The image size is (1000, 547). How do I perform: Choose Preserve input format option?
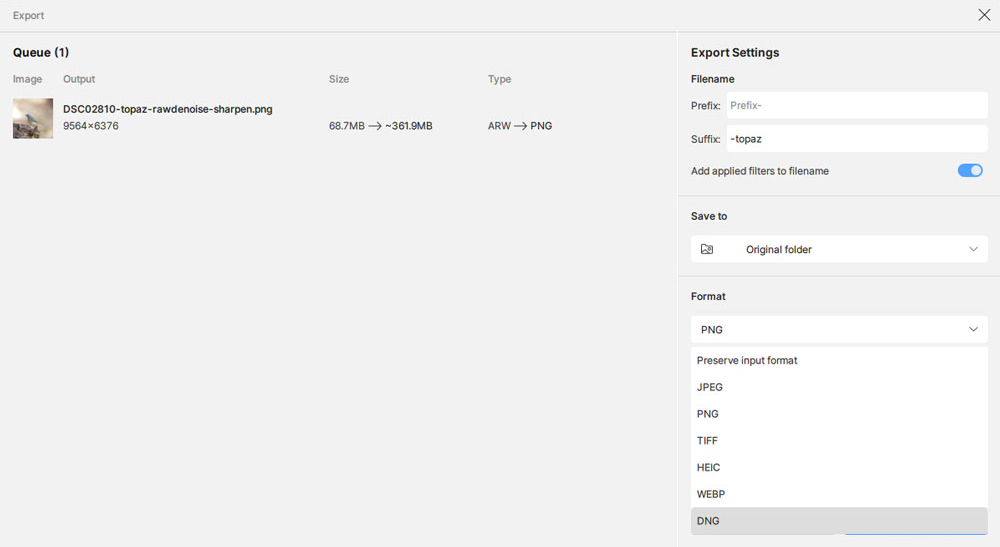point(747,361)
